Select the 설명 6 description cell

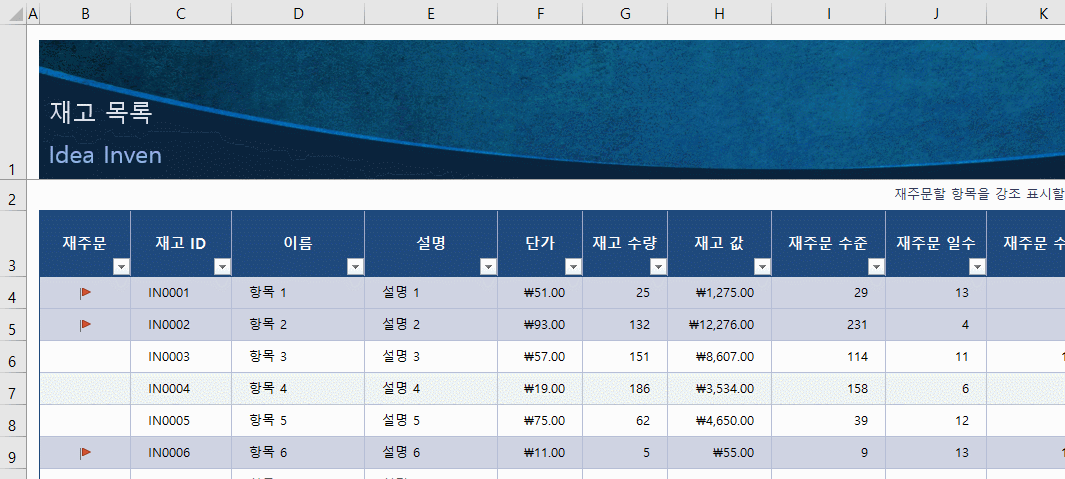tap(431, 453)
